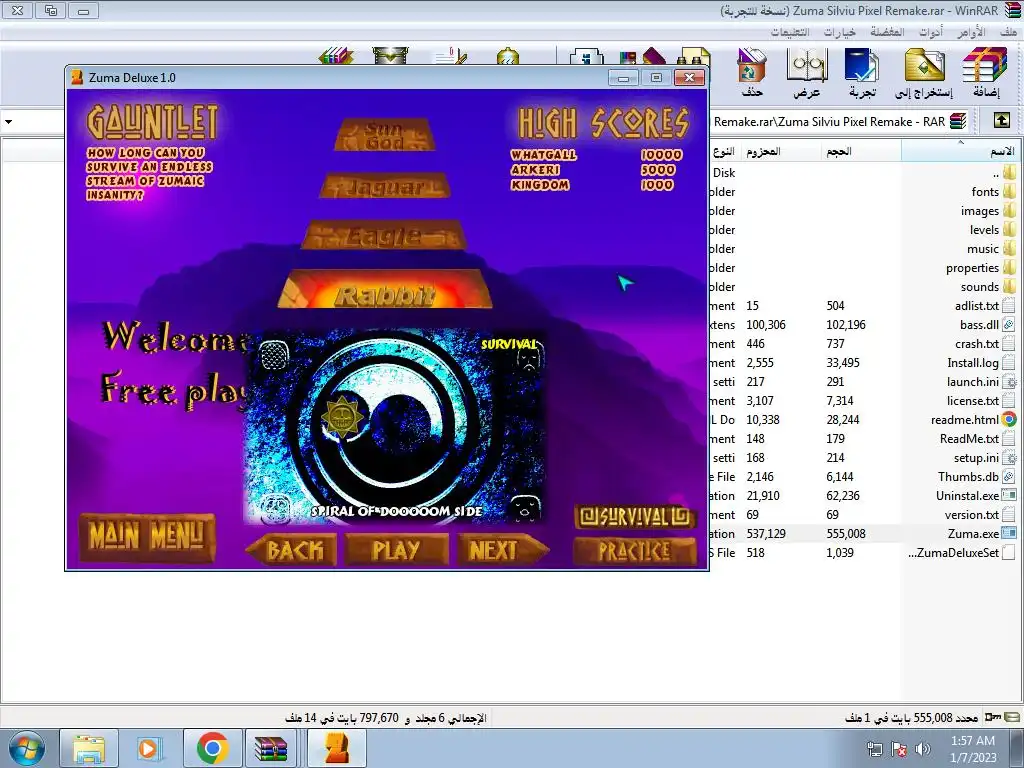
Task: Click the Zuma.exe application icon
Action: click(x=1009, y=533)
